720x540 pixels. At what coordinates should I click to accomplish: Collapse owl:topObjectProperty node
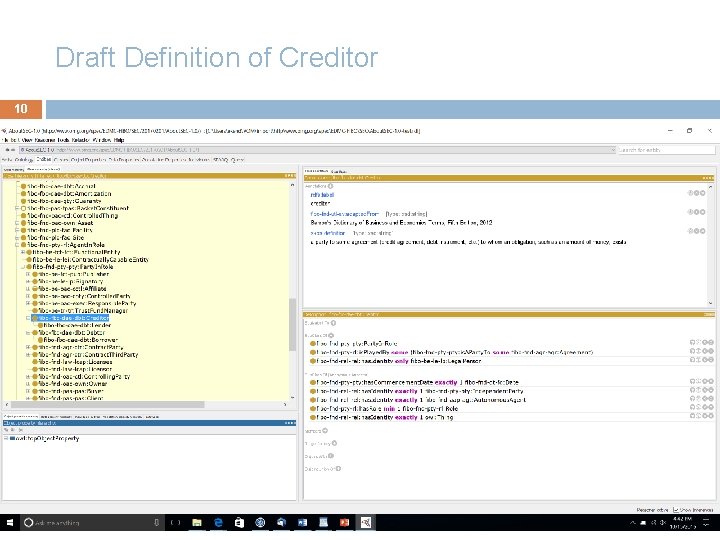click(x=6, y=439)
